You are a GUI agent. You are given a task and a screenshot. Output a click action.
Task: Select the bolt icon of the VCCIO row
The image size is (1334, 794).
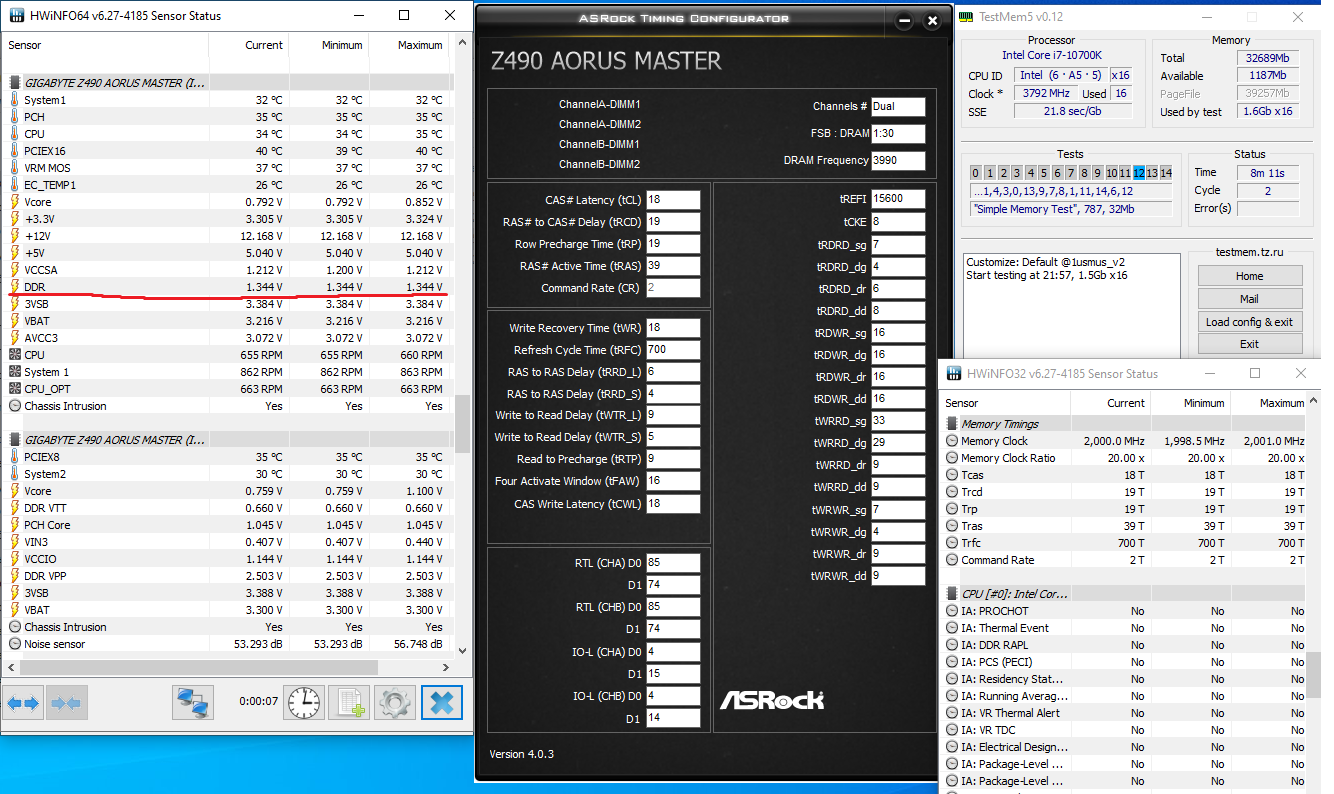coord(15,559)
